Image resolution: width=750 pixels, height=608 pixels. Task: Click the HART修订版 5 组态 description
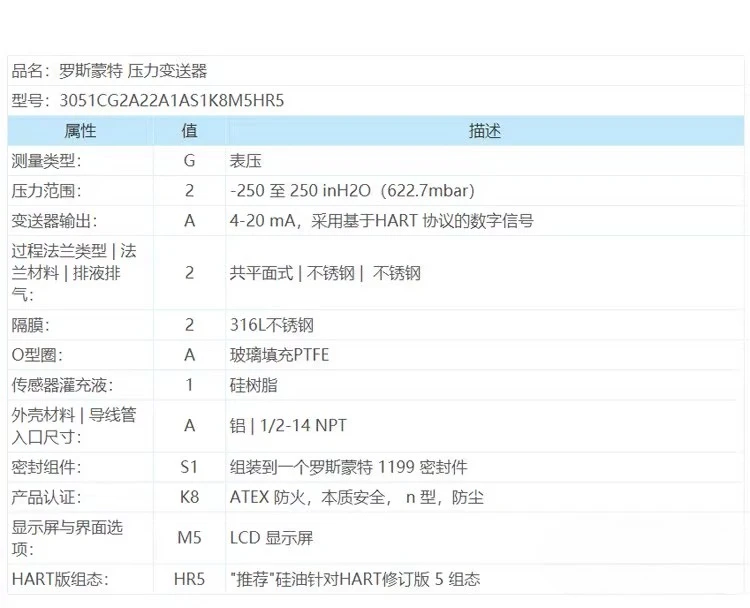point(355,580)
